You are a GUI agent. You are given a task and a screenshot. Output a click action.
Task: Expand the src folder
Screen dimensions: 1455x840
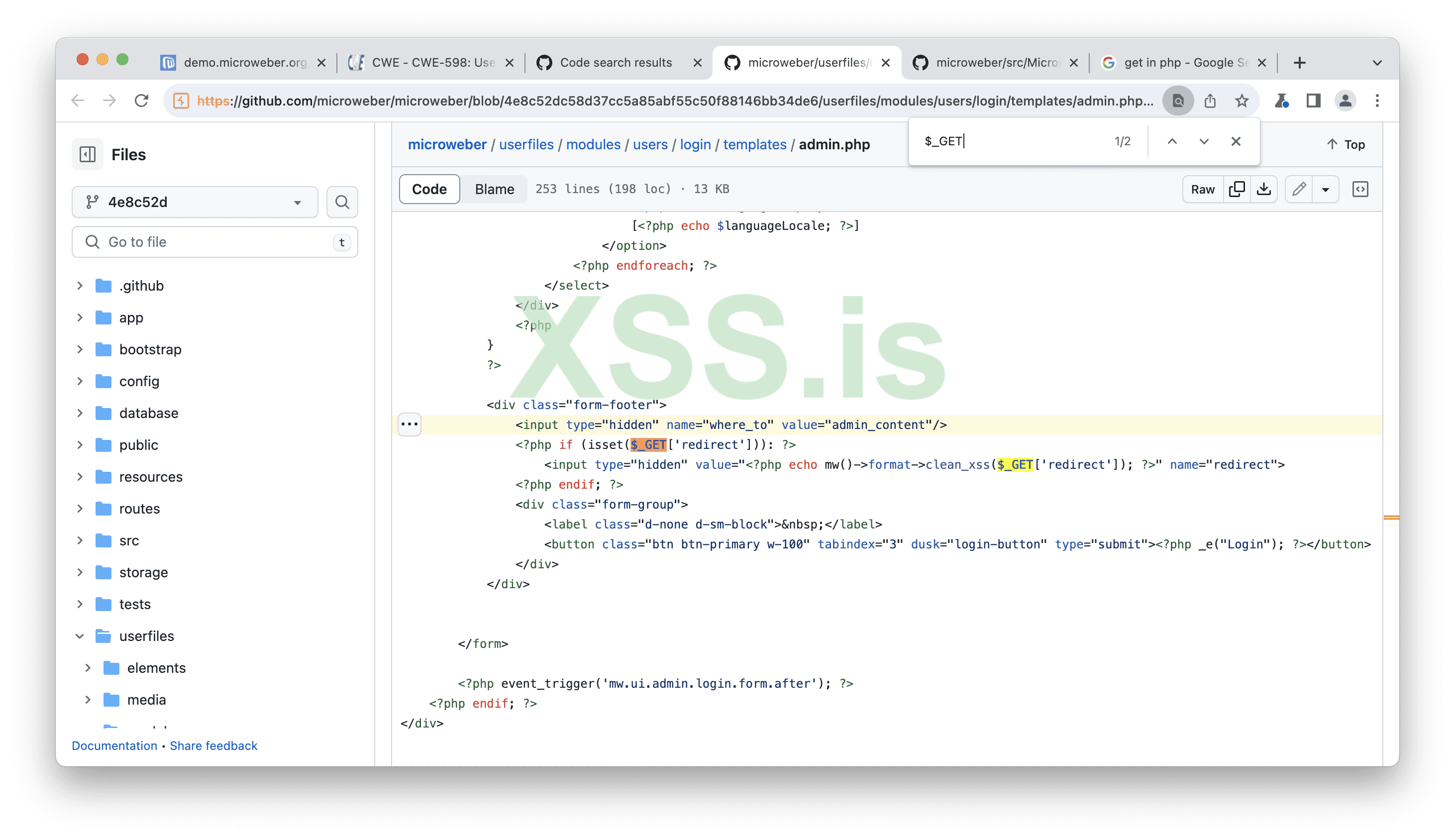point(80,540)
